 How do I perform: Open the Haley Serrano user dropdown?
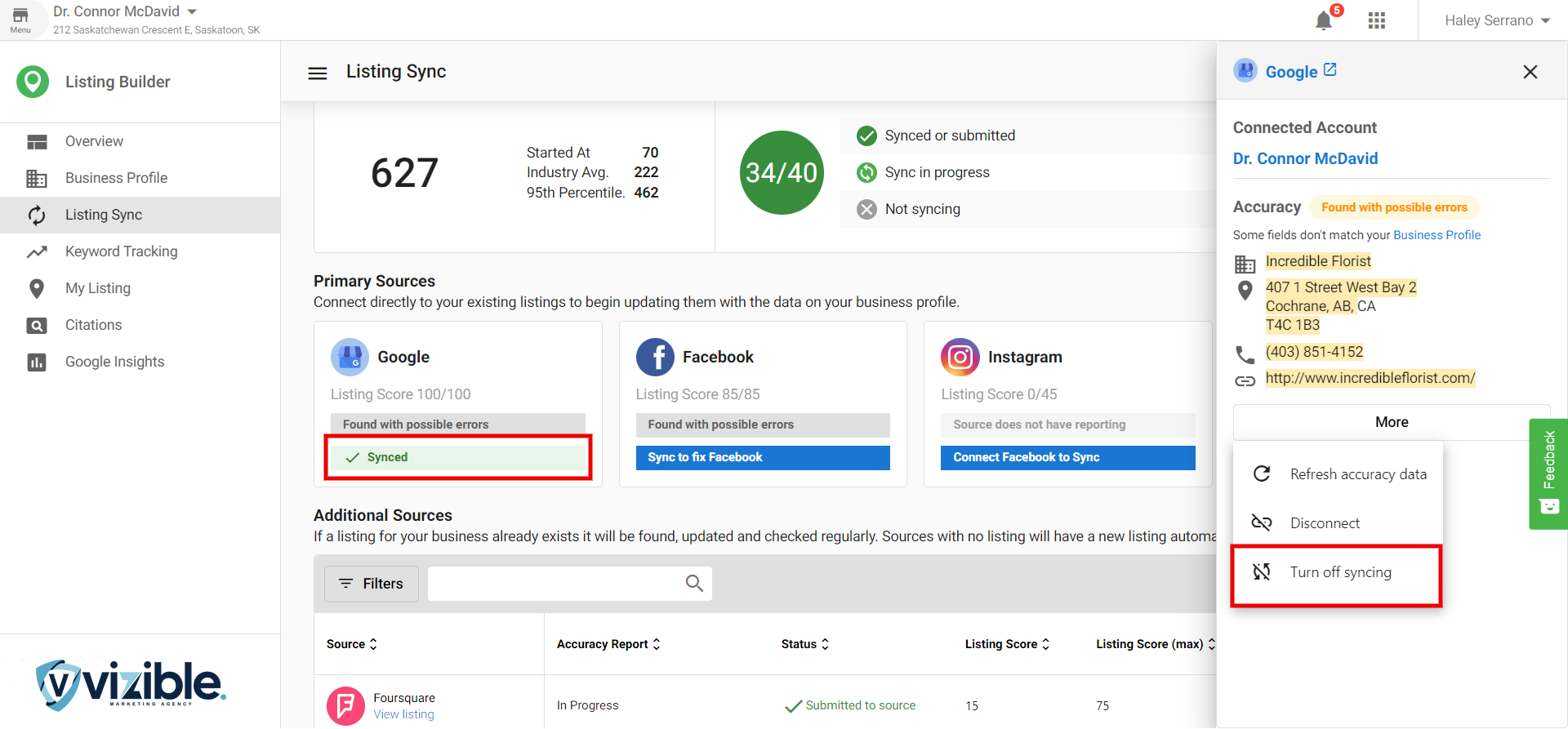click(1497, 20)
